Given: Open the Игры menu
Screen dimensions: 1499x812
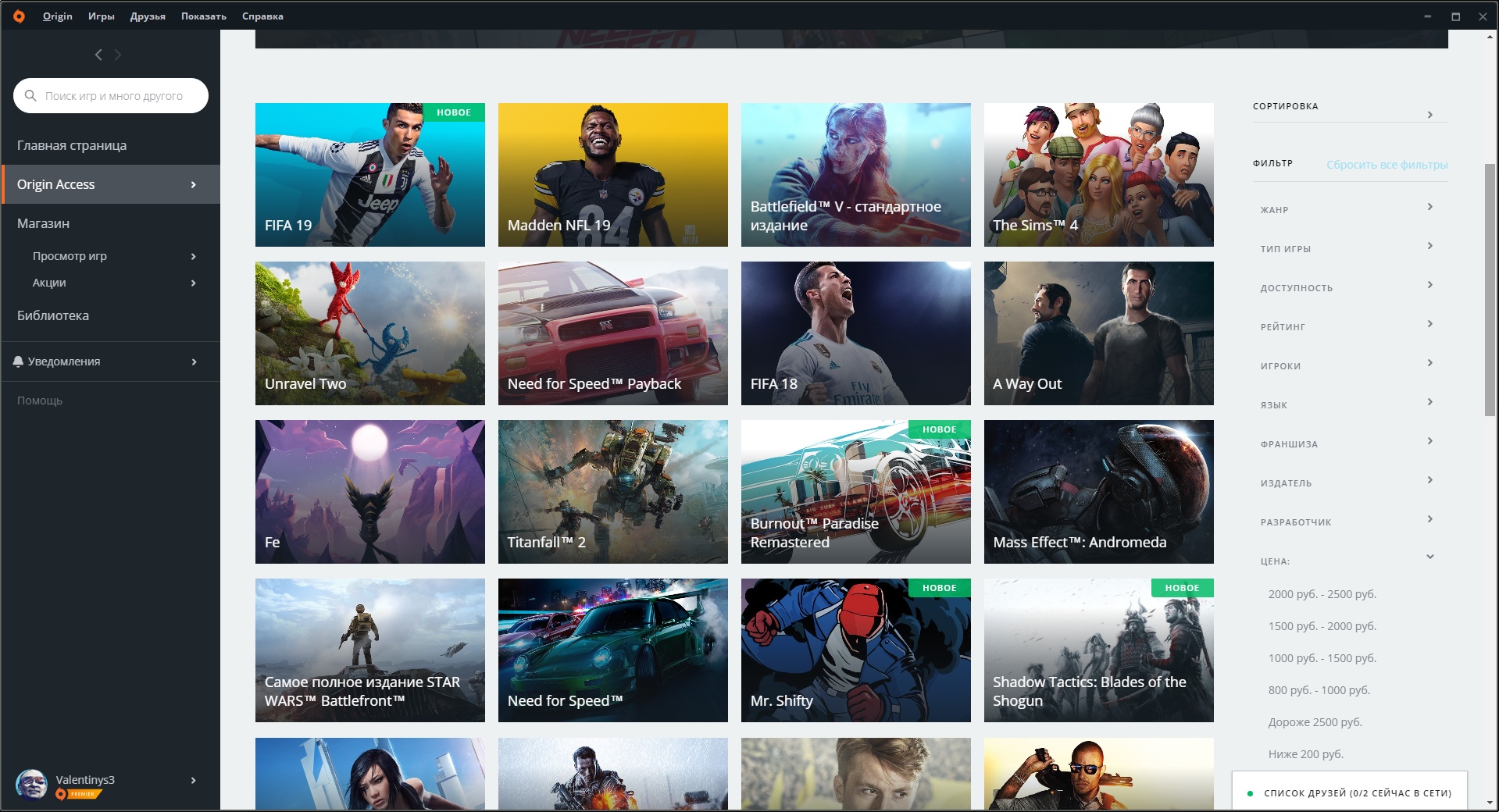Looking at the screenshot, I should click(x=101, y=16).
